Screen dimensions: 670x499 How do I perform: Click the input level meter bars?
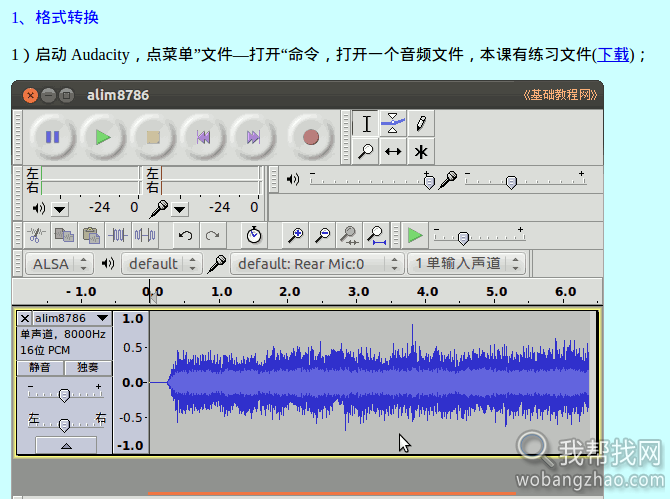pos(210,181)
